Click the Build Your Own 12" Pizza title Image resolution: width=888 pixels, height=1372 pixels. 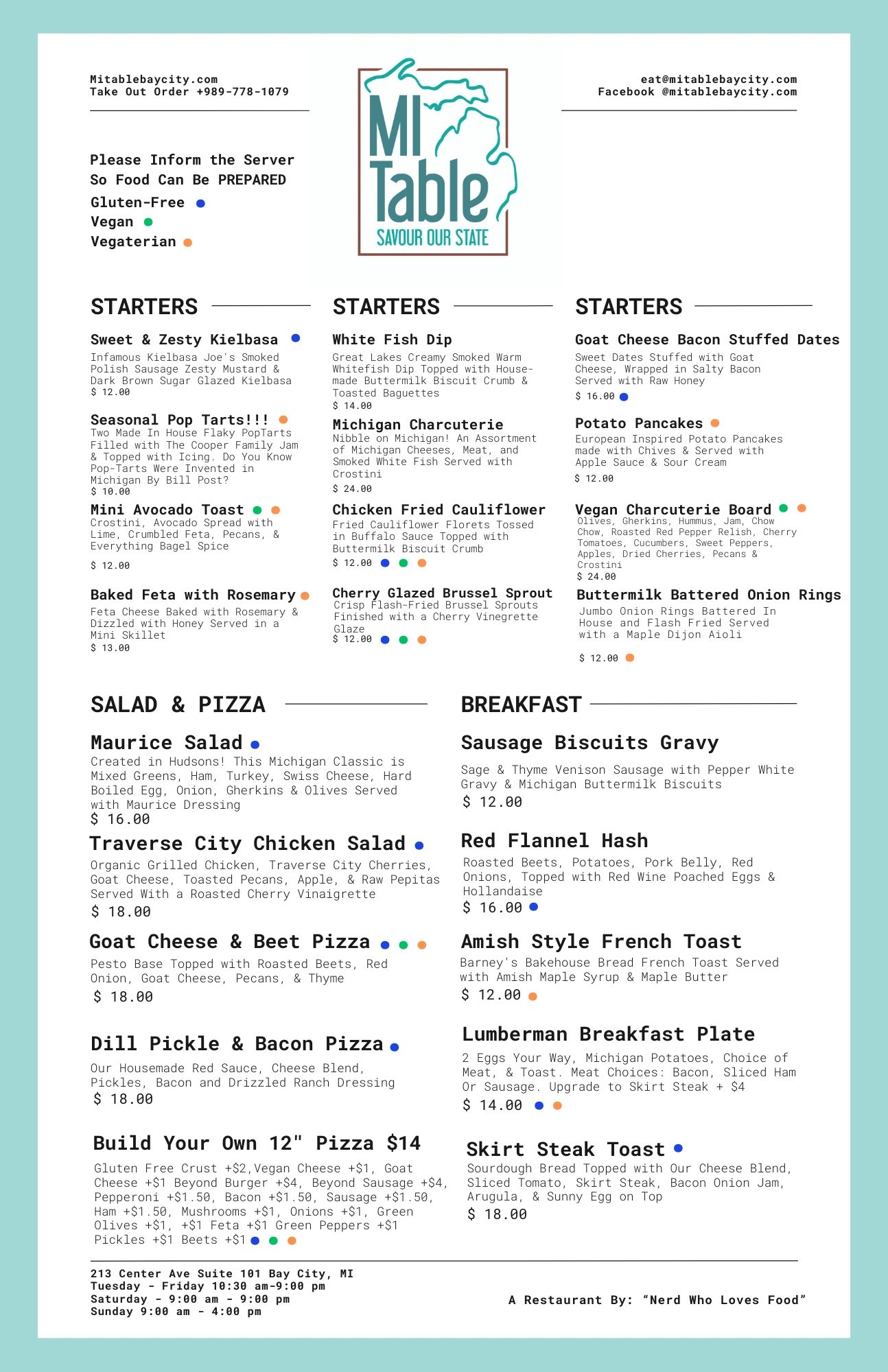click(x=257, y=1143)
